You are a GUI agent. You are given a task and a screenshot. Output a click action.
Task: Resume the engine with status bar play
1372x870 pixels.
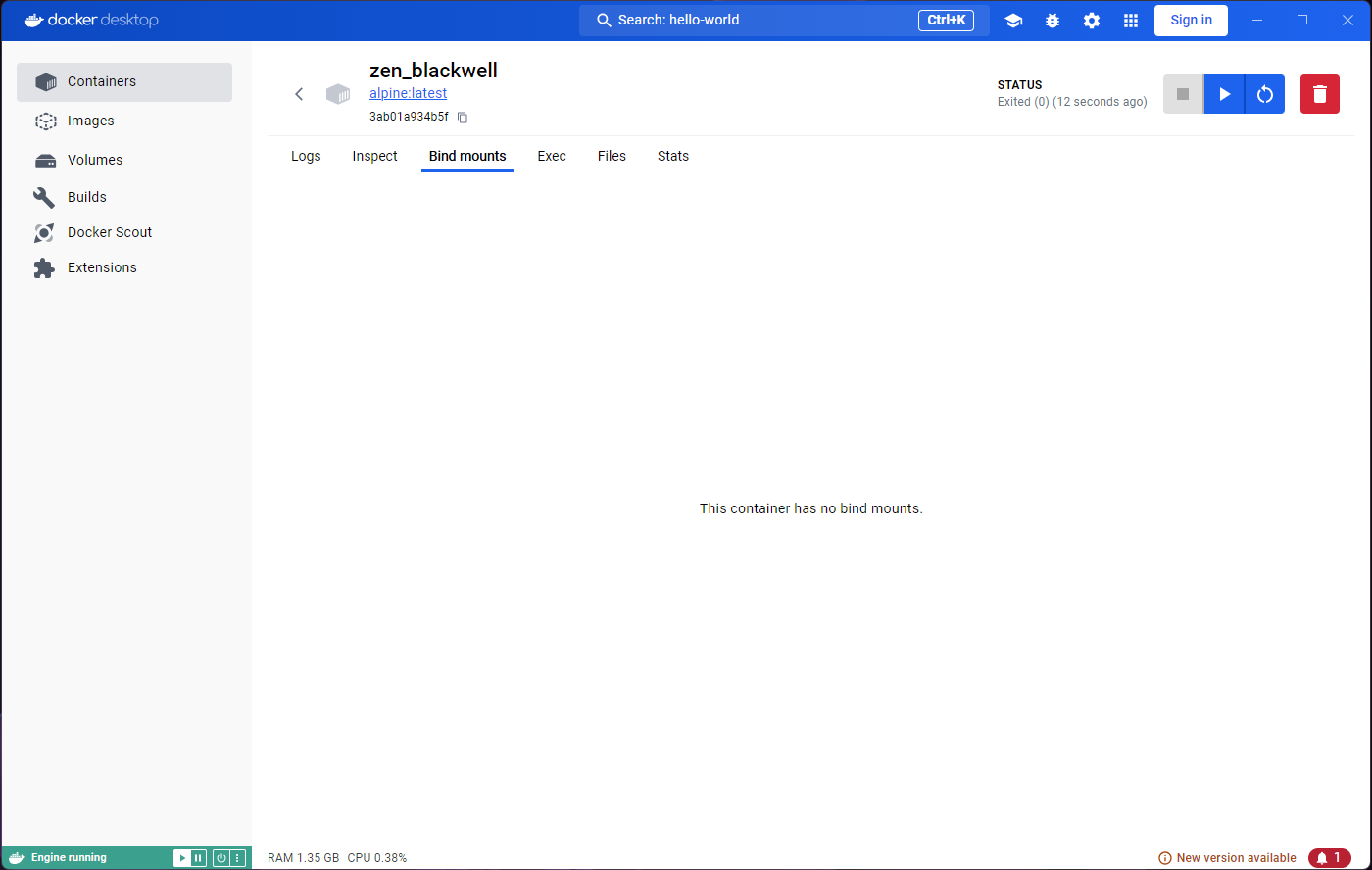[182, 858]
